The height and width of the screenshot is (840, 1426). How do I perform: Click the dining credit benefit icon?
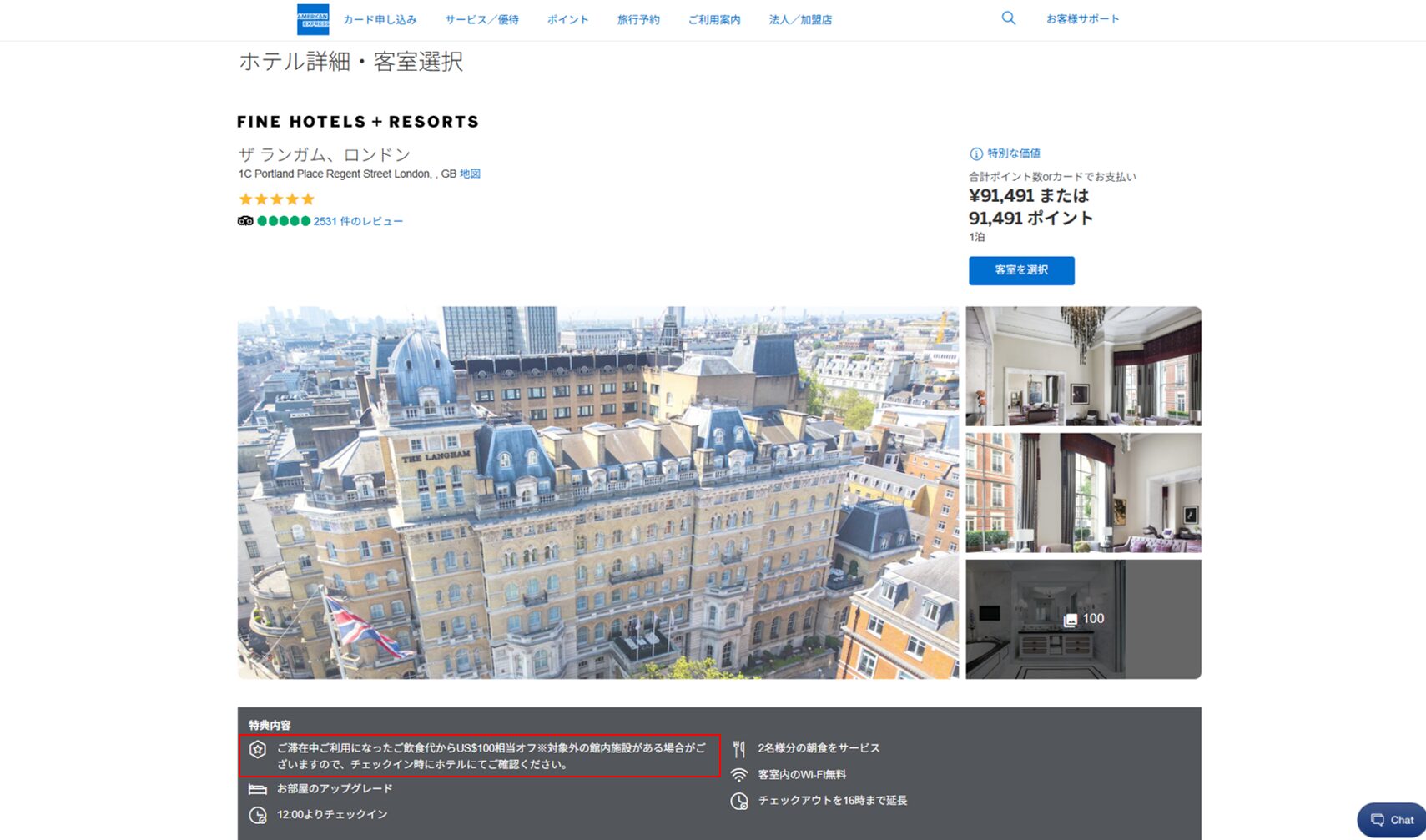[258, 749]
